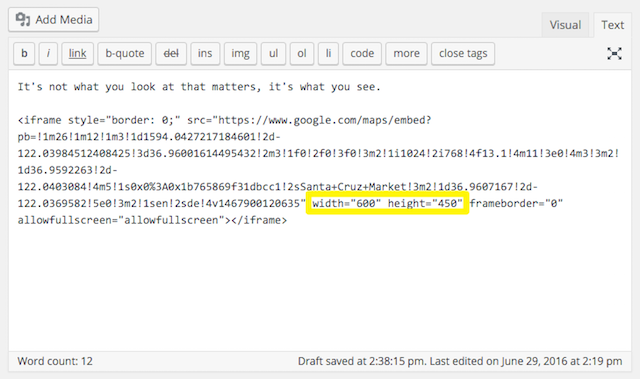Image resolution: width=640 pixels, height=379 pixels.
Task: Insert a hyperlink using link button
Action: click(x=78, y=53)
